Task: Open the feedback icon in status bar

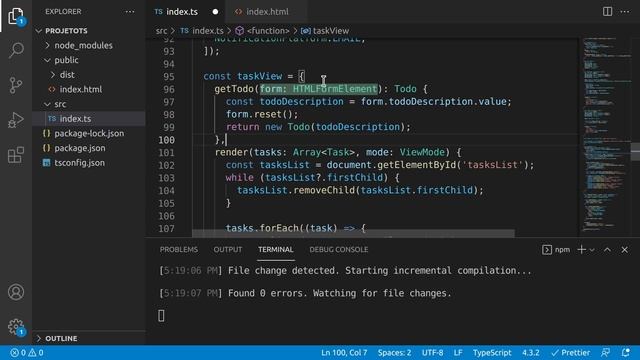Action: pos(606,353)
